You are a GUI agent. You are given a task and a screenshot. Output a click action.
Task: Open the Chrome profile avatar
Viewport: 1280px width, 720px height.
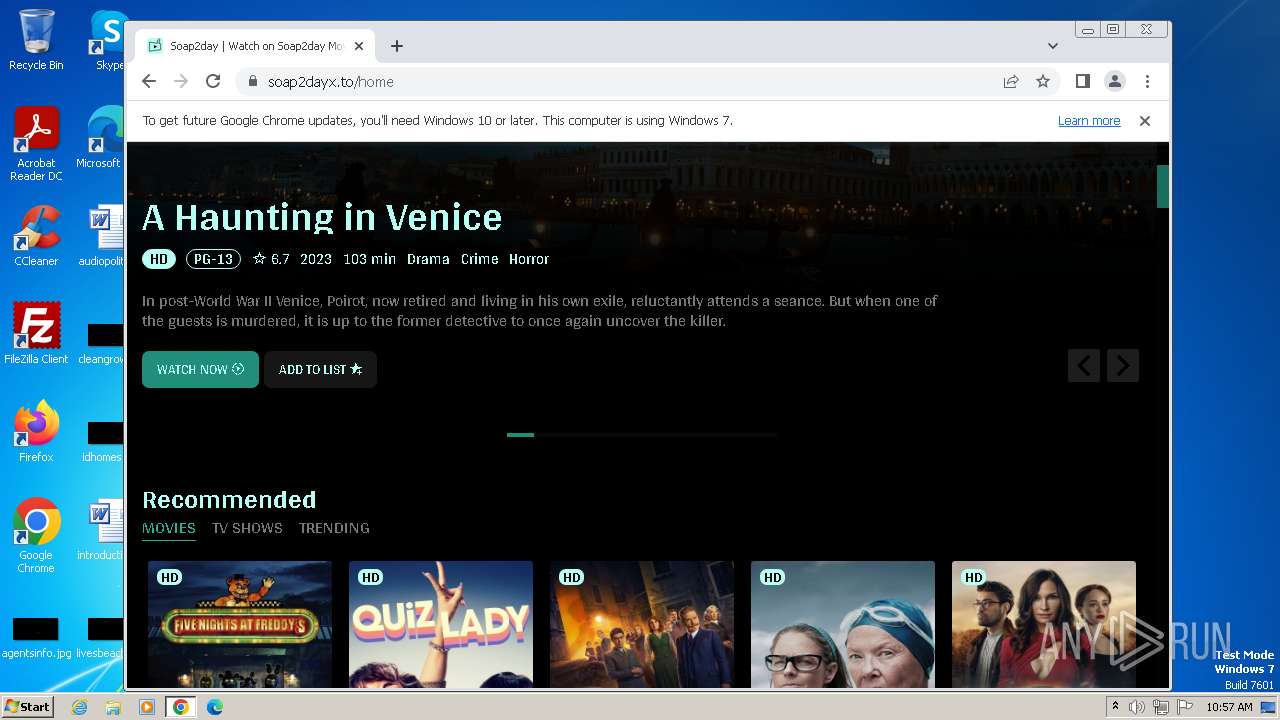pyautogui.click(x=1115, y=82)
